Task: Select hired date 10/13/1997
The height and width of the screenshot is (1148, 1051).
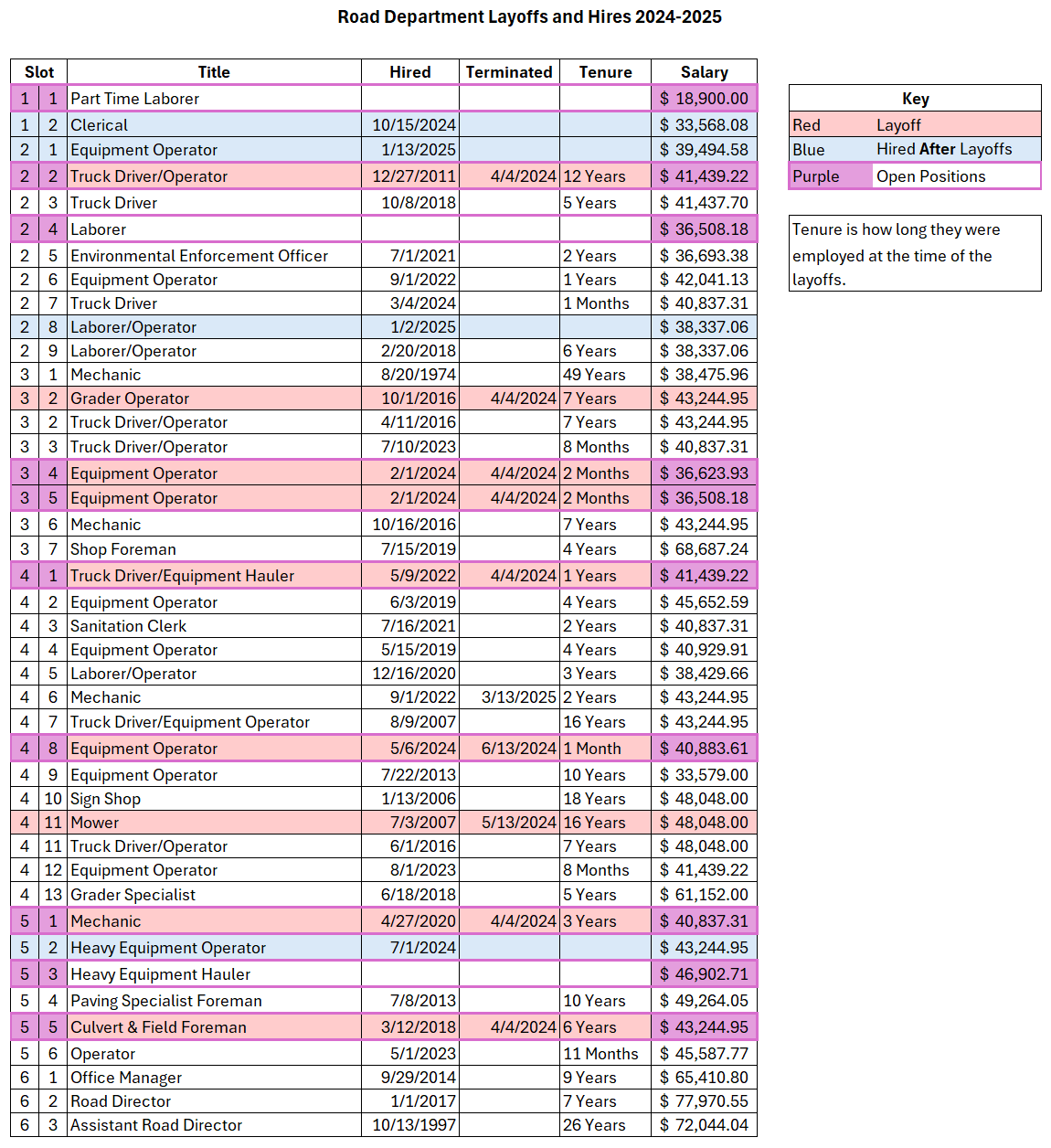Action: [410, 1125]
